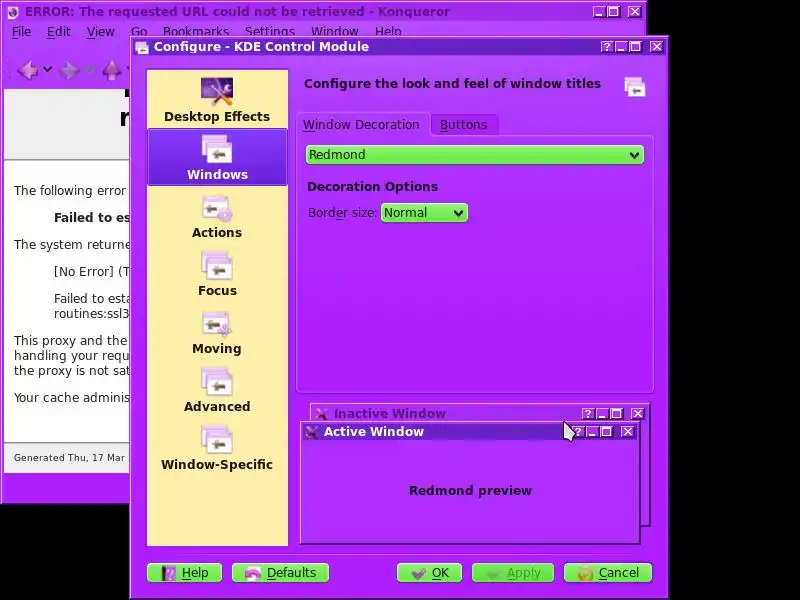Screen dimensions: 800x600
Task: Expand the Forward history dropdown arrow in Konqueror
Action: coord(89,69)
